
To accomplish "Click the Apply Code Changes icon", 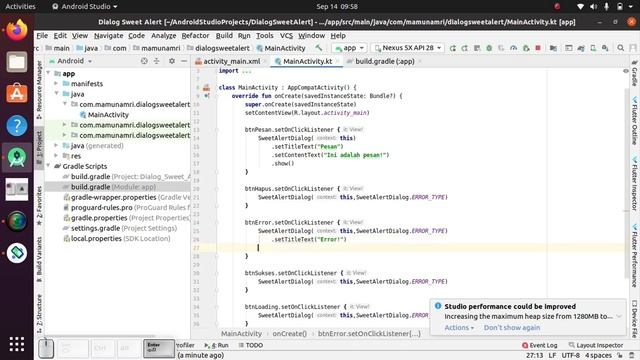I will 477,48.
